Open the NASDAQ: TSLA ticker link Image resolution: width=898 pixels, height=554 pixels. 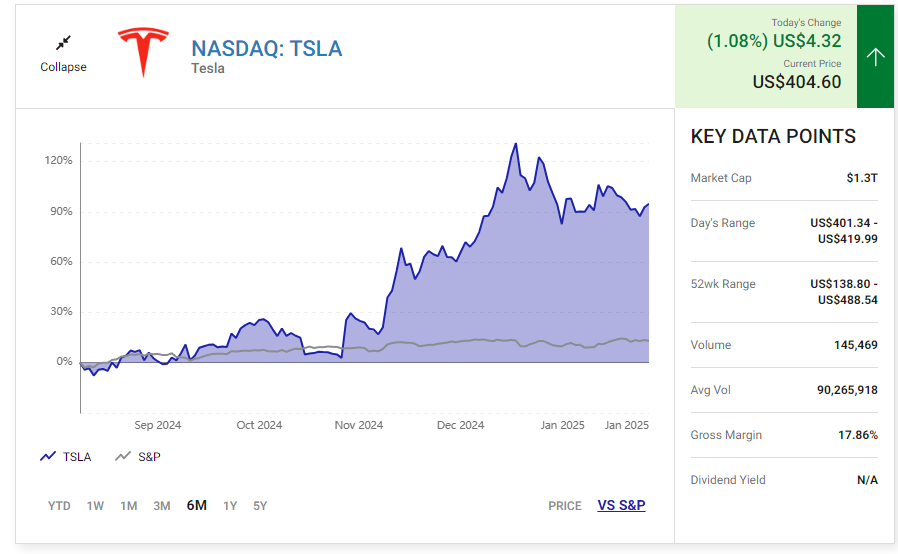[266, 49]
